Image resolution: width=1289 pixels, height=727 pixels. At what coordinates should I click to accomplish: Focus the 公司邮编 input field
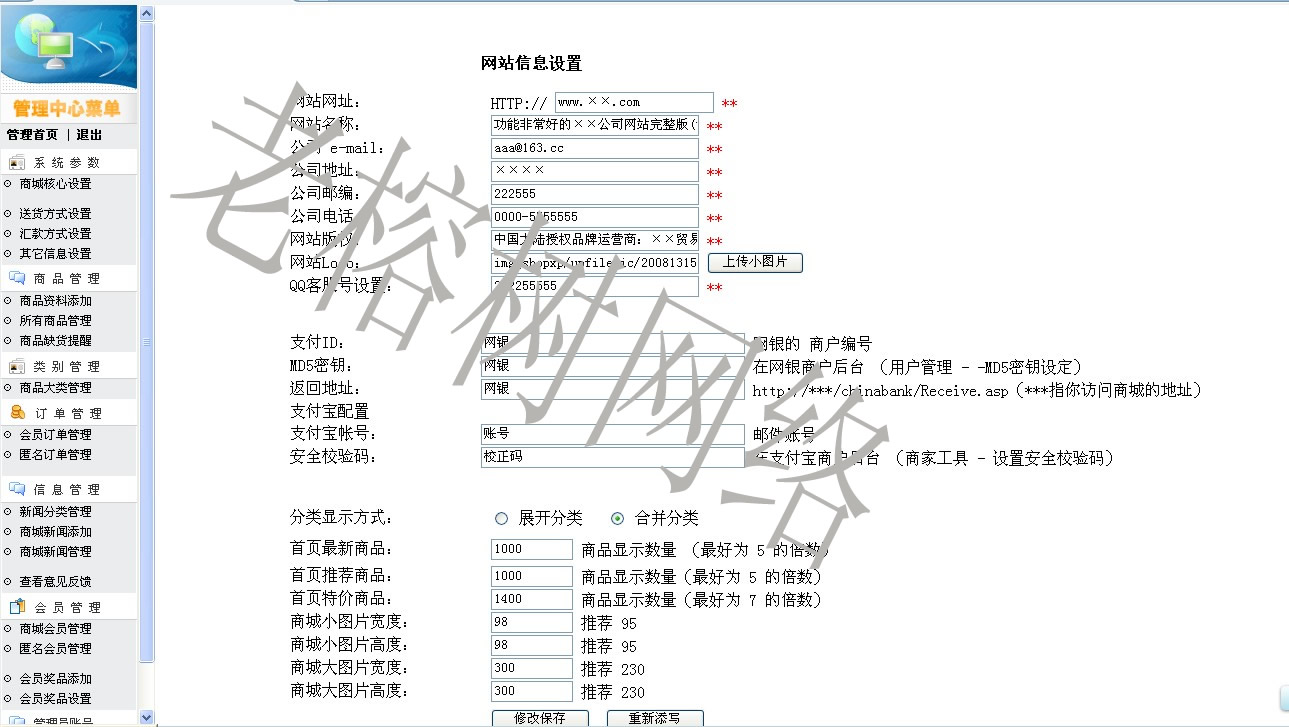coord(594,194)
